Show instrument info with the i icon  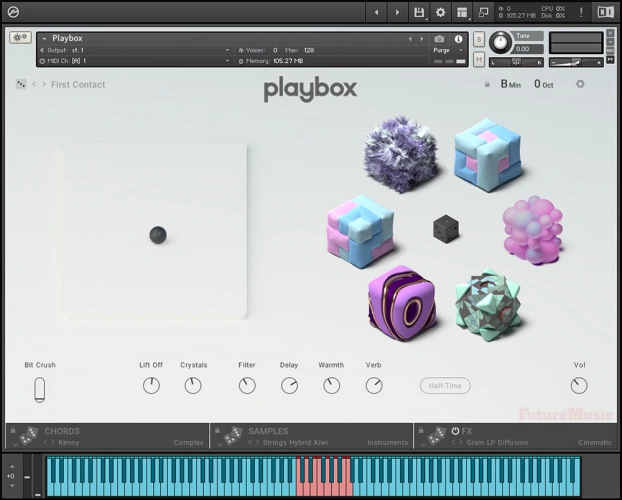459,39
